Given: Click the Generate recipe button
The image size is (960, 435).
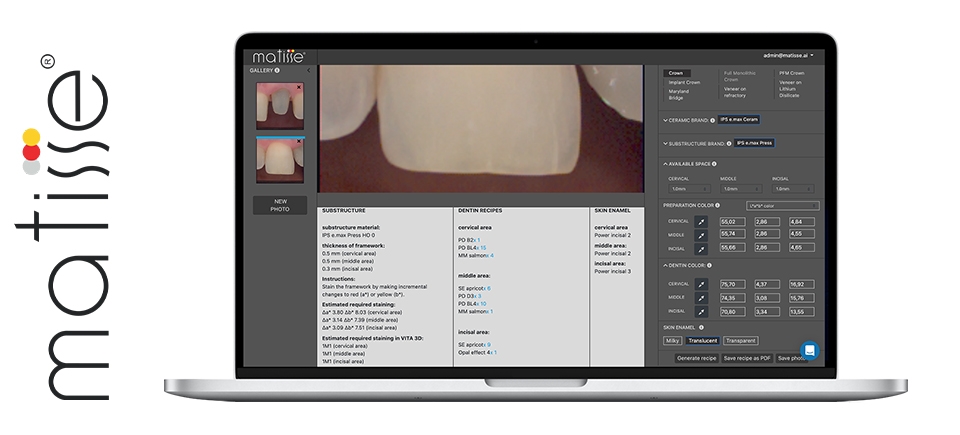Looking at the screenshot, I should [x=697, y=358].
